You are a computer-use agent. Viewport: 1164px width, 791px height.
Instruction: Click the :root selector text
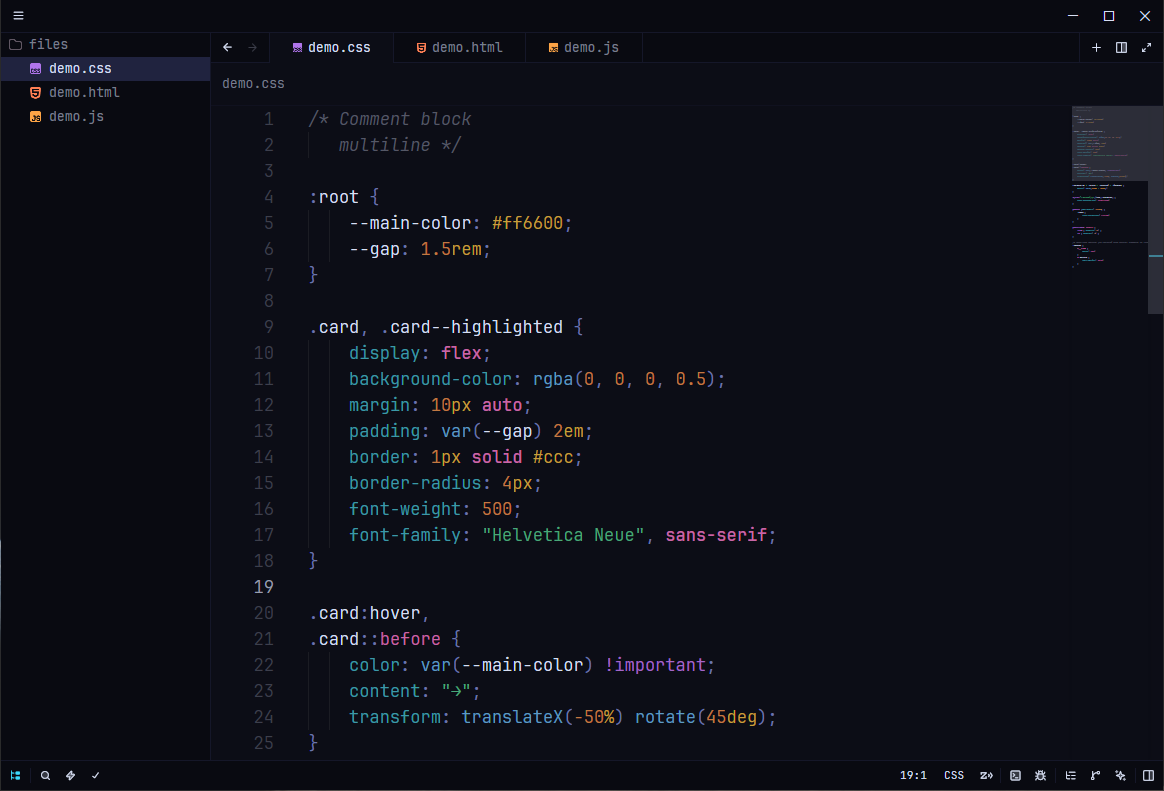334,197
